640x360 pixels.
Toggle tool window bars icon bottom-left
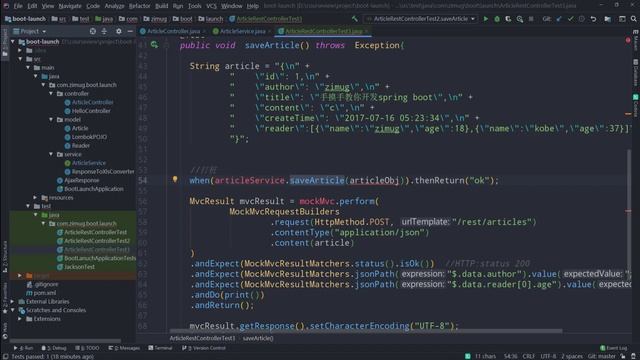(5, 356)
